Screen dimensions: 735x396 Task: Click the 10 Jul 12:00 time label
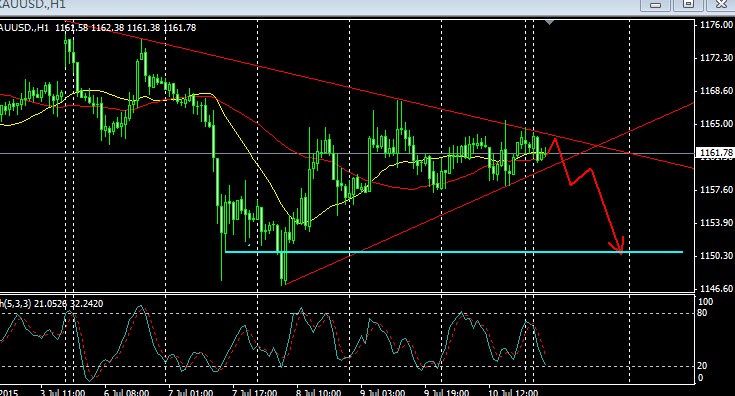513,392
